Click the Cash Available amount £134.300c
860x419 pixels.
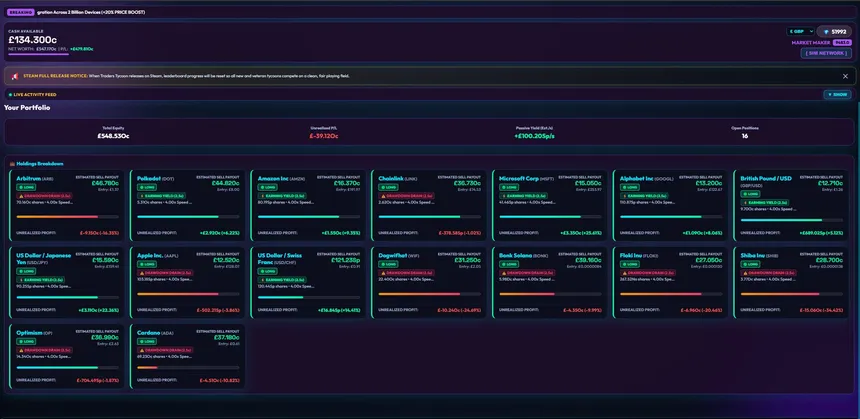click(33, 40)
